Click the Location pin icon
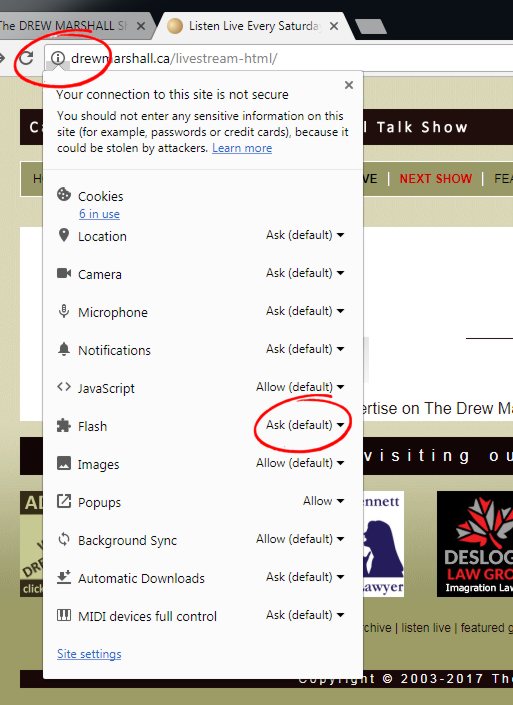 click(x=64, y=235)
